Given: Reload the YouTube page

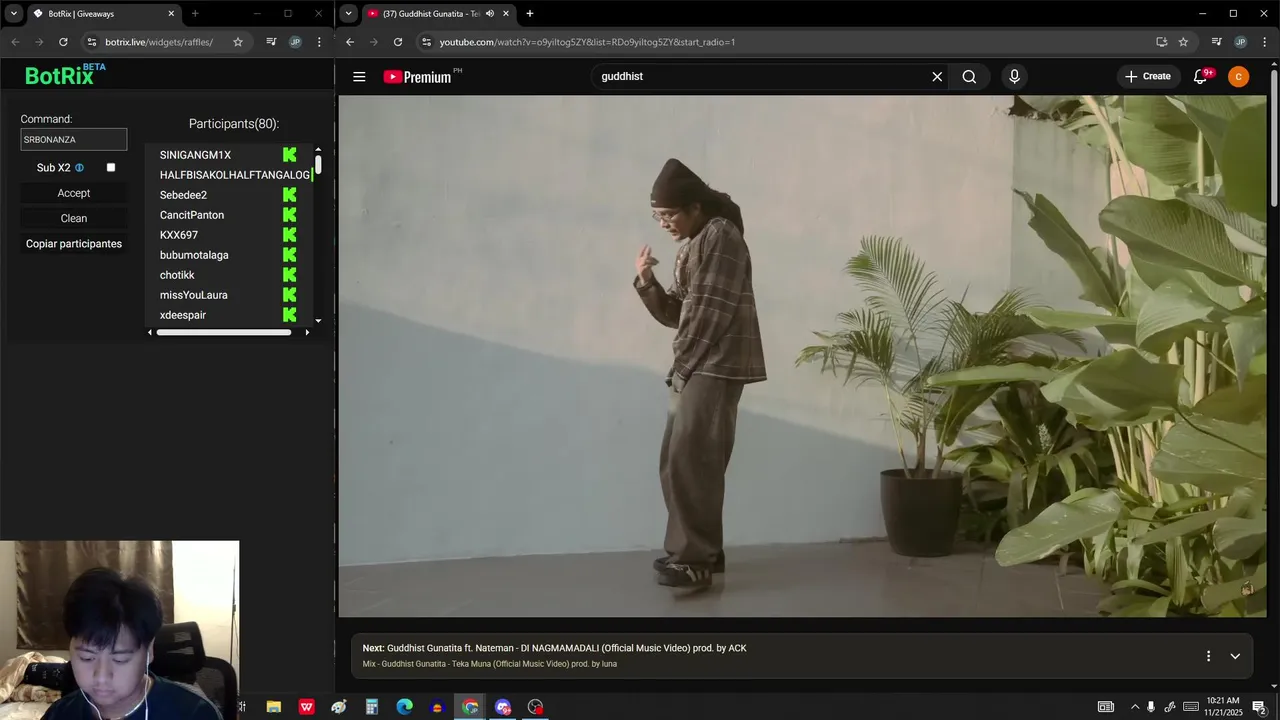Looking at the screenshot, I should pos(398,42).
